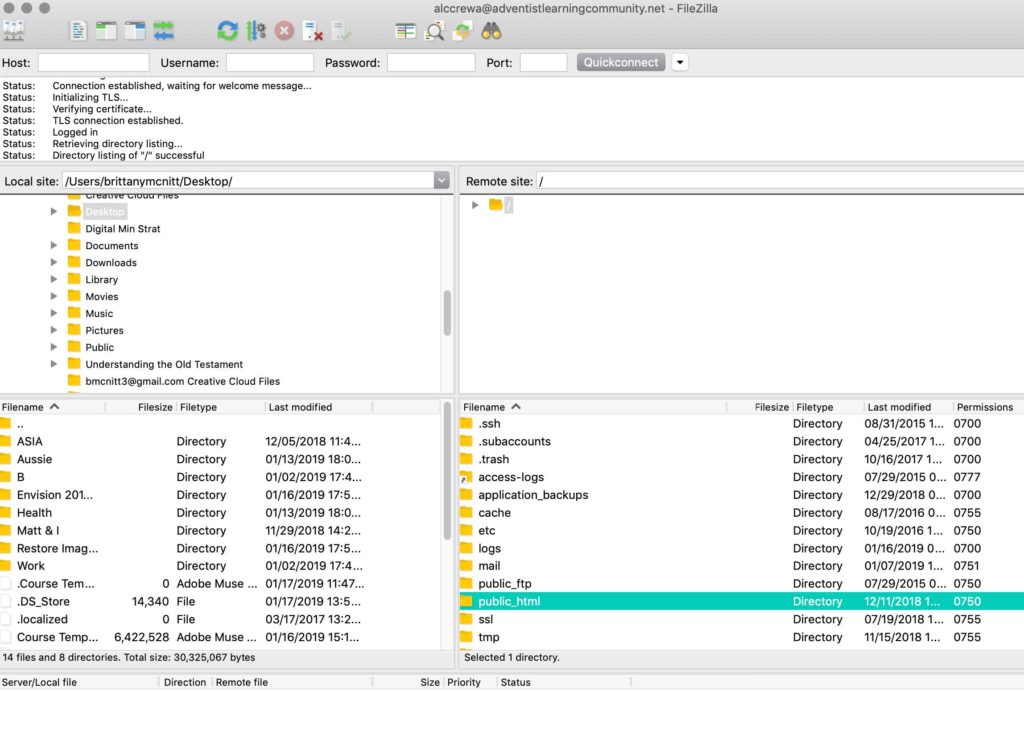The height and width of the screenshot is (733, 1024).
Task: Select the .localized local file
Action: point(42,619)
